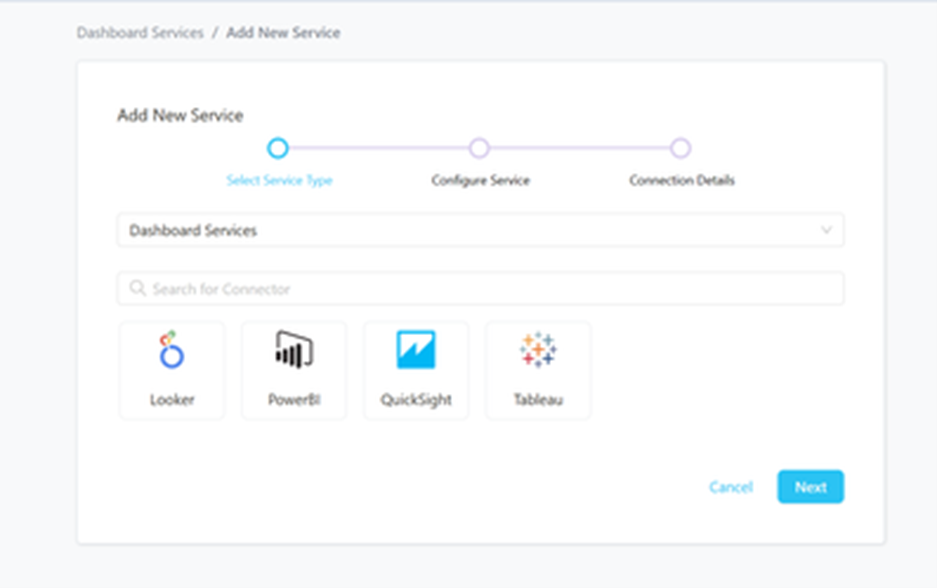Open Connection Details step label
Viewport: 937px width, 588px height.
[x=682, y=181]
